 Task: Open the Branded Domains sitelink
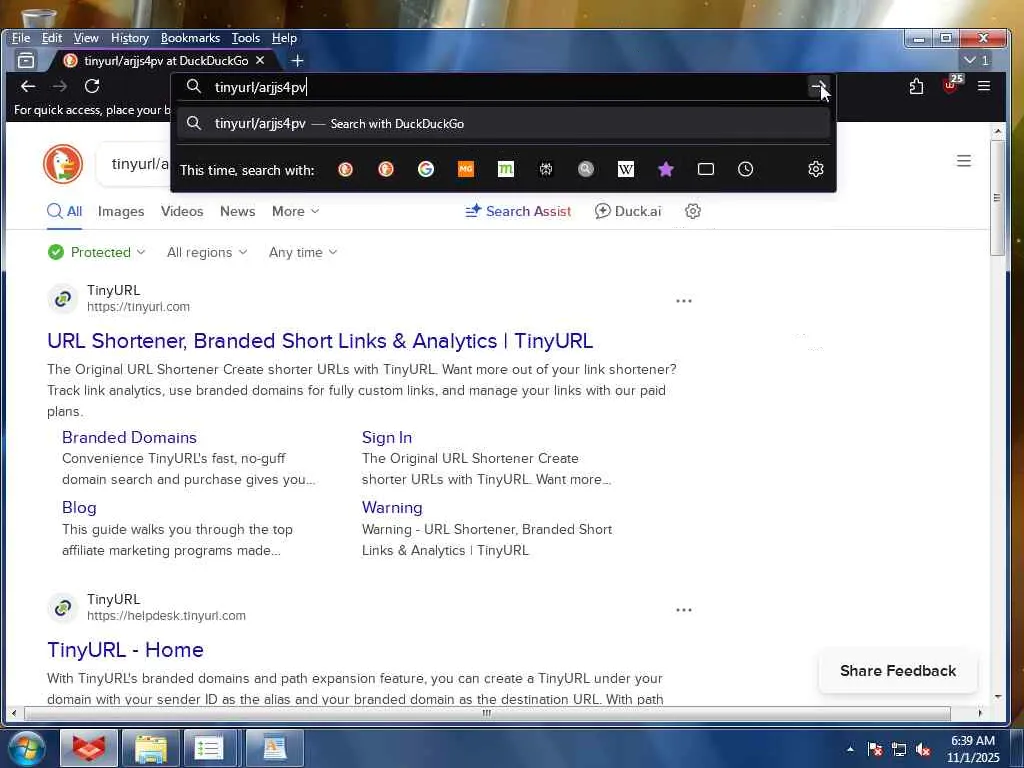[x=129, y=438]
